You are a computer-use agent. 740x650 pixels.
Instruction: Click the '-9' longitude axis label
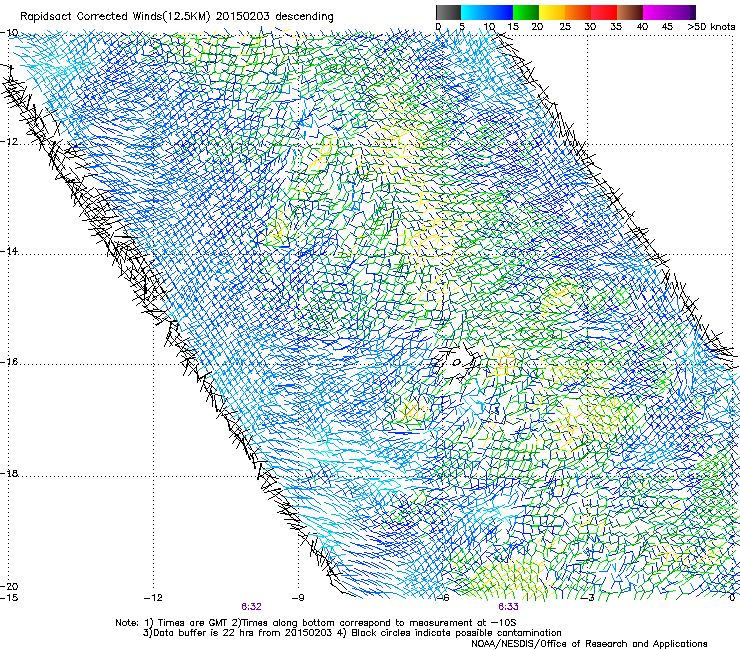tap(298, 598)
